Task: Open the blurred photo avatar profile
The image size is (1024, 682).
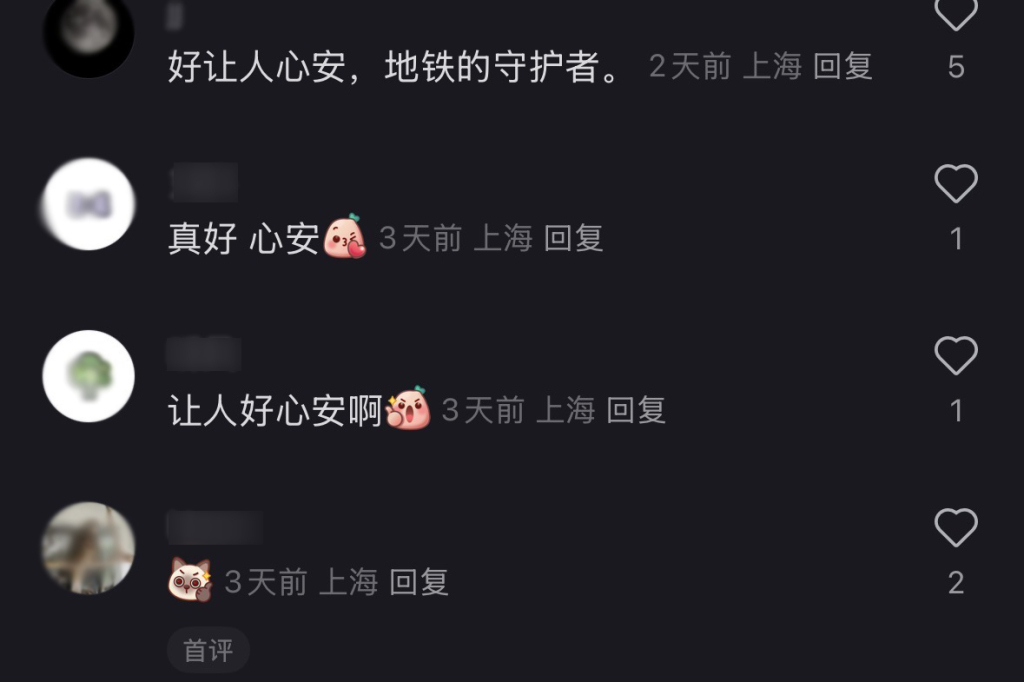Action: coord(88,548)
